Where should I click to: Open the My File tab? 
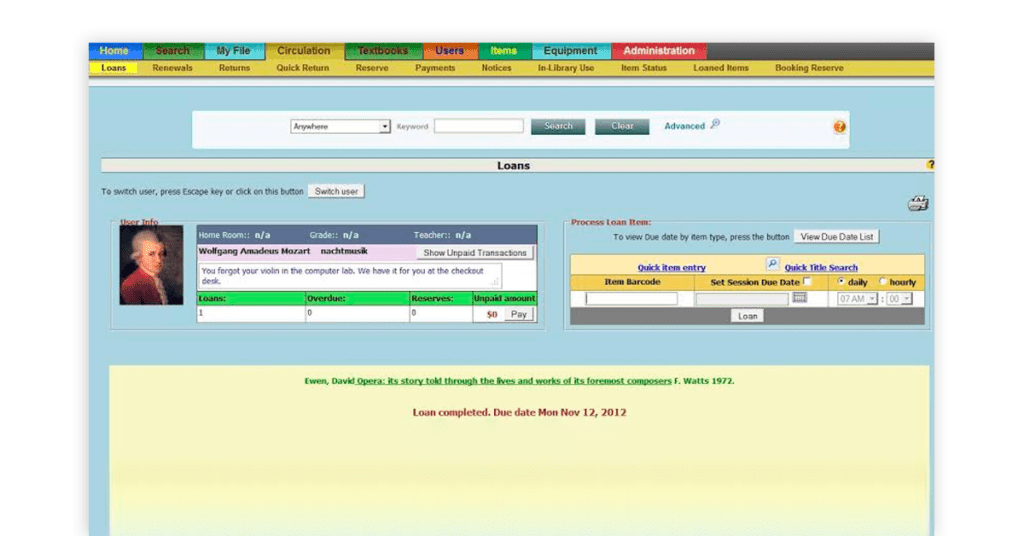tap(234, 51)
